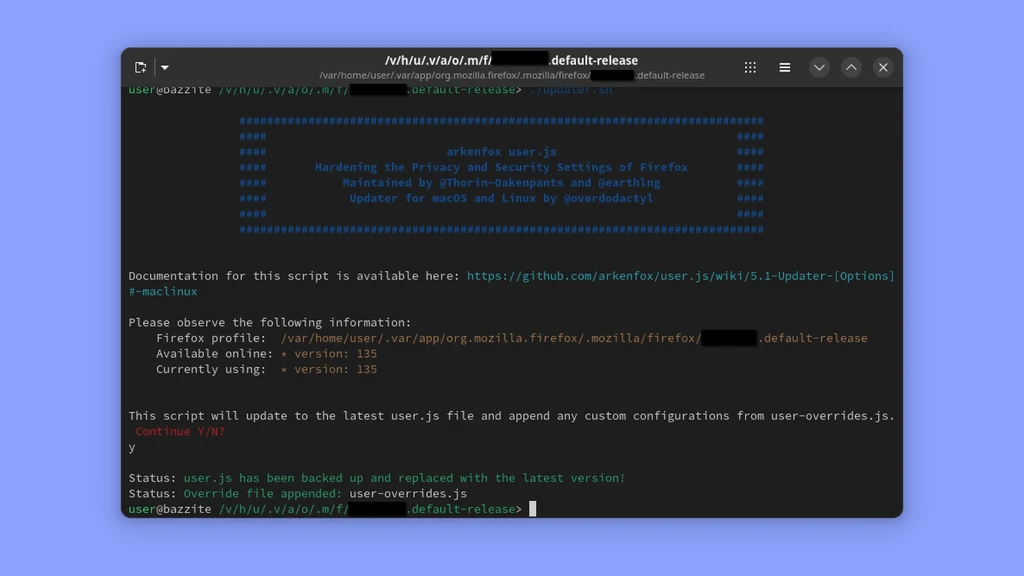Screen dimensions: 1024x576
Task: Open the hamburger main menu
Action: pos(785,67)
